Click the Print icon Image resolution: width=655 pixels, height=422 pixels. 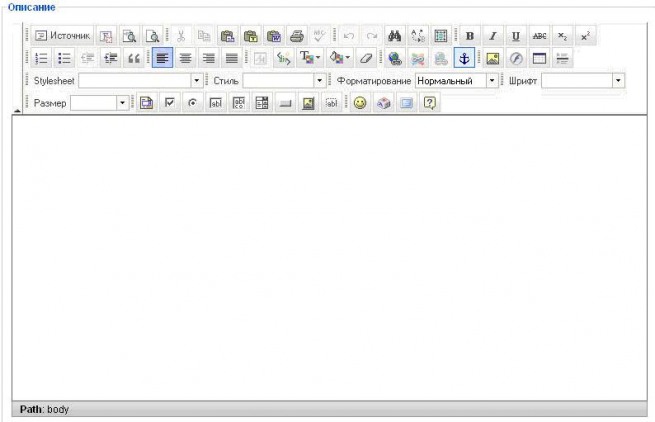coord(297,36)
